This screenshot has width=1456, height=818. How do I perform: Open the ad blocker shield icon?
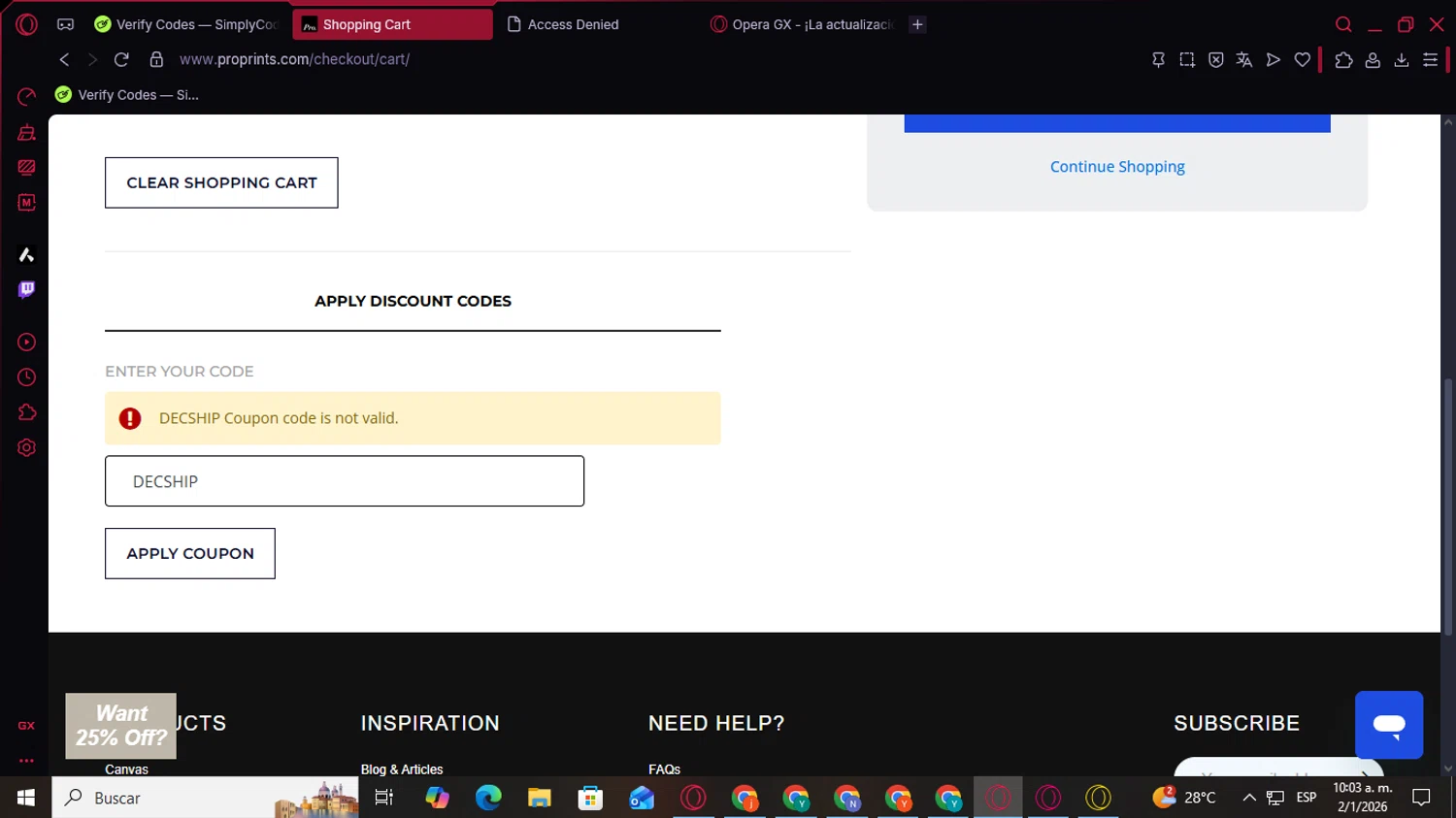click(x=1215, y=60)
